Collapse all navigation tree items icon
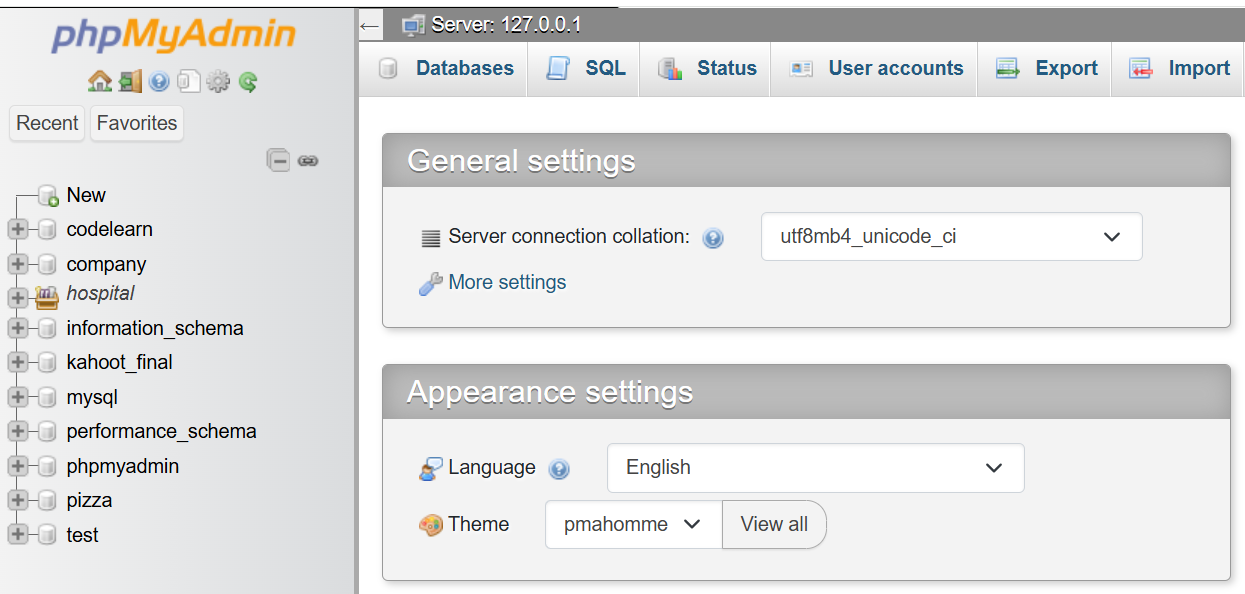 [279, 160]
